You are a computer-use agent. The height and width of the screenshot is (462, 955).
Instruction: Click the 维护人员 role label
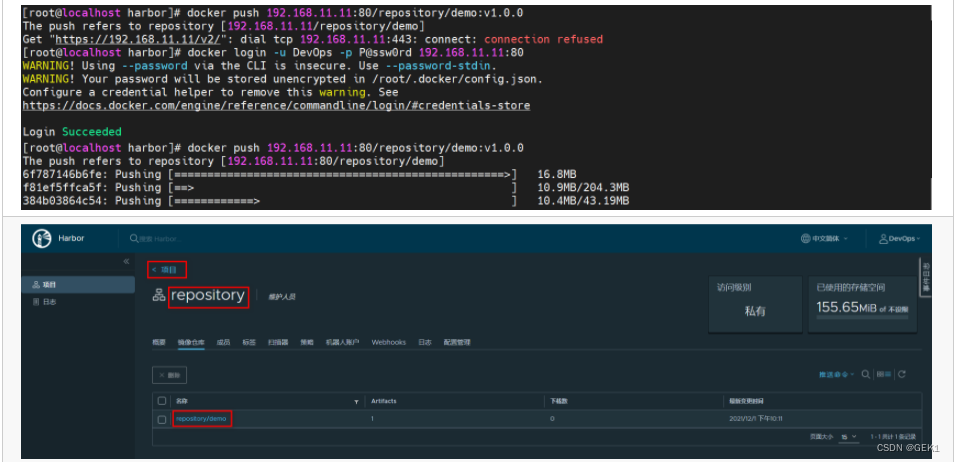coord(282,296)
